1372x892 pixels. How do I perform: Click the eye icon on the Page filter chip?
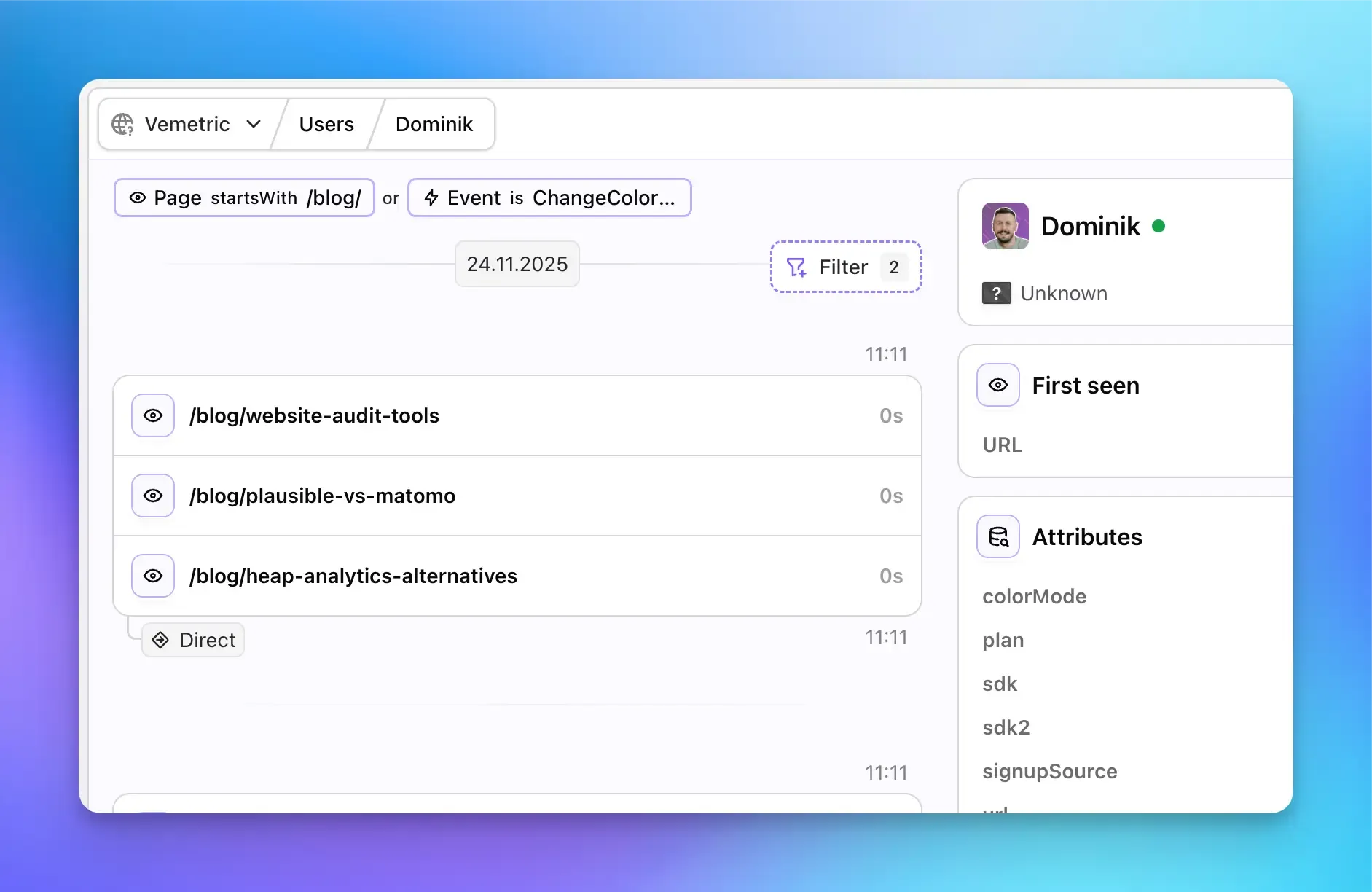coord(138,197)
